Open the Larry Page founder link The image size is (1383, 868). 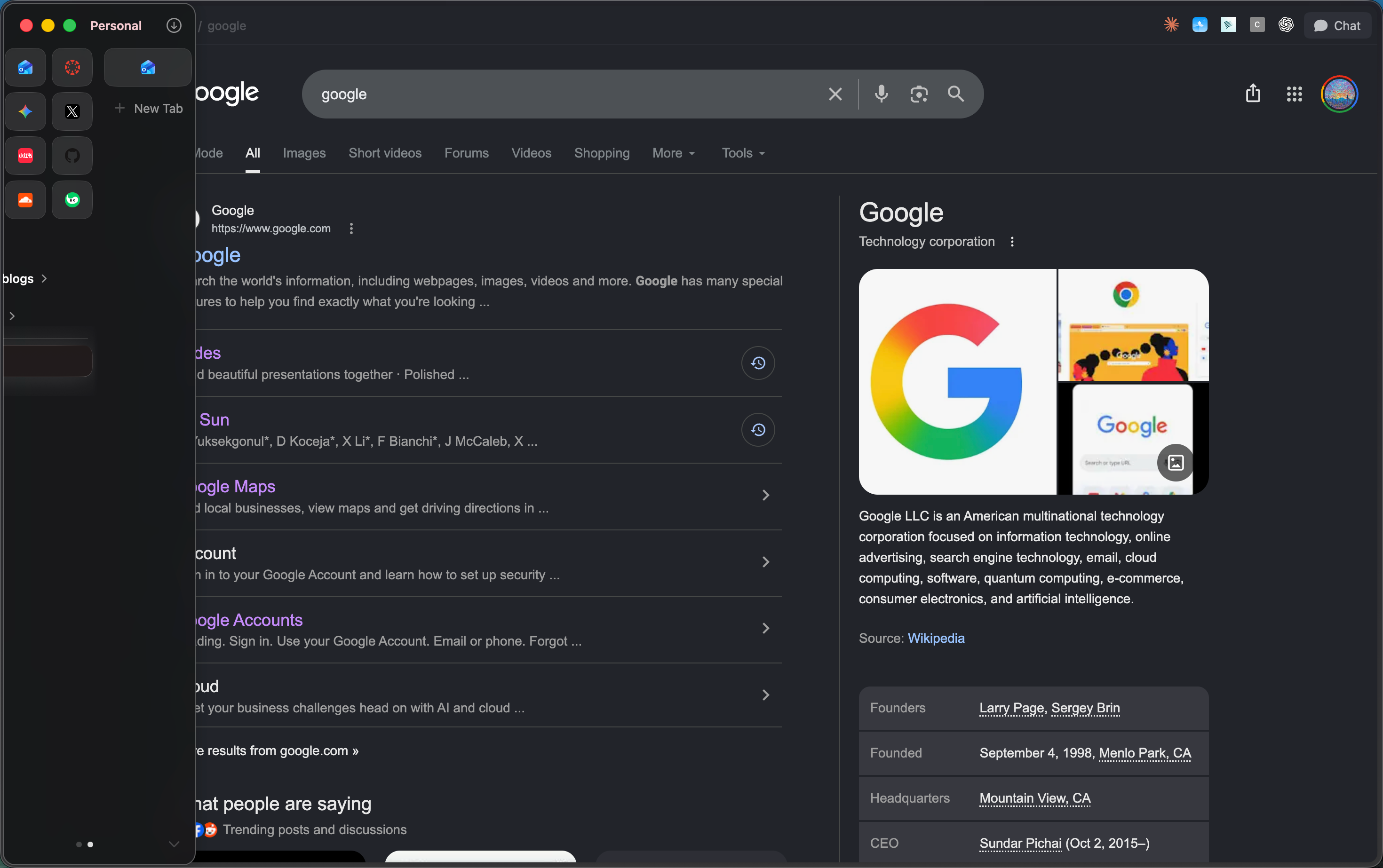[x=1011, y=708]
